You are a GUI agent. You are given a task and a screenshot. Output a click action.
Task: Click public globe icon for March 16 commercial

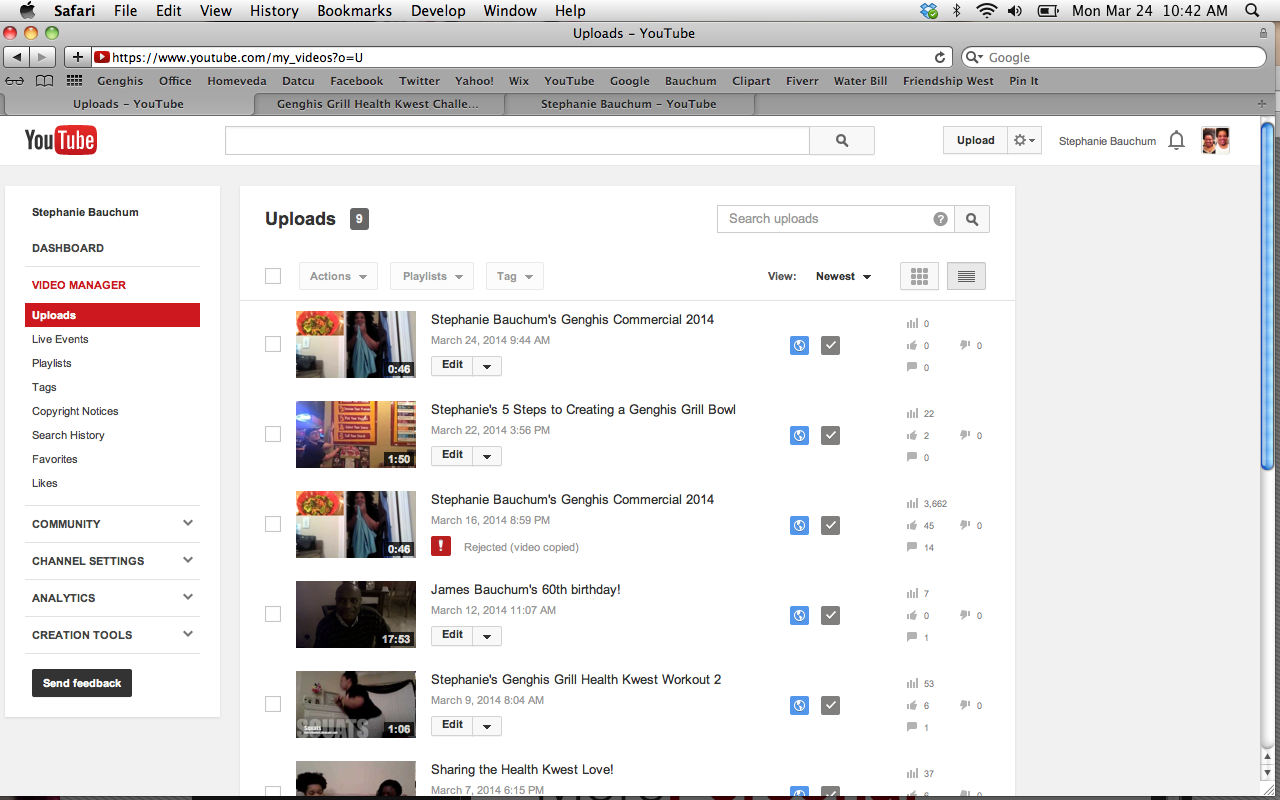[799, 525]
